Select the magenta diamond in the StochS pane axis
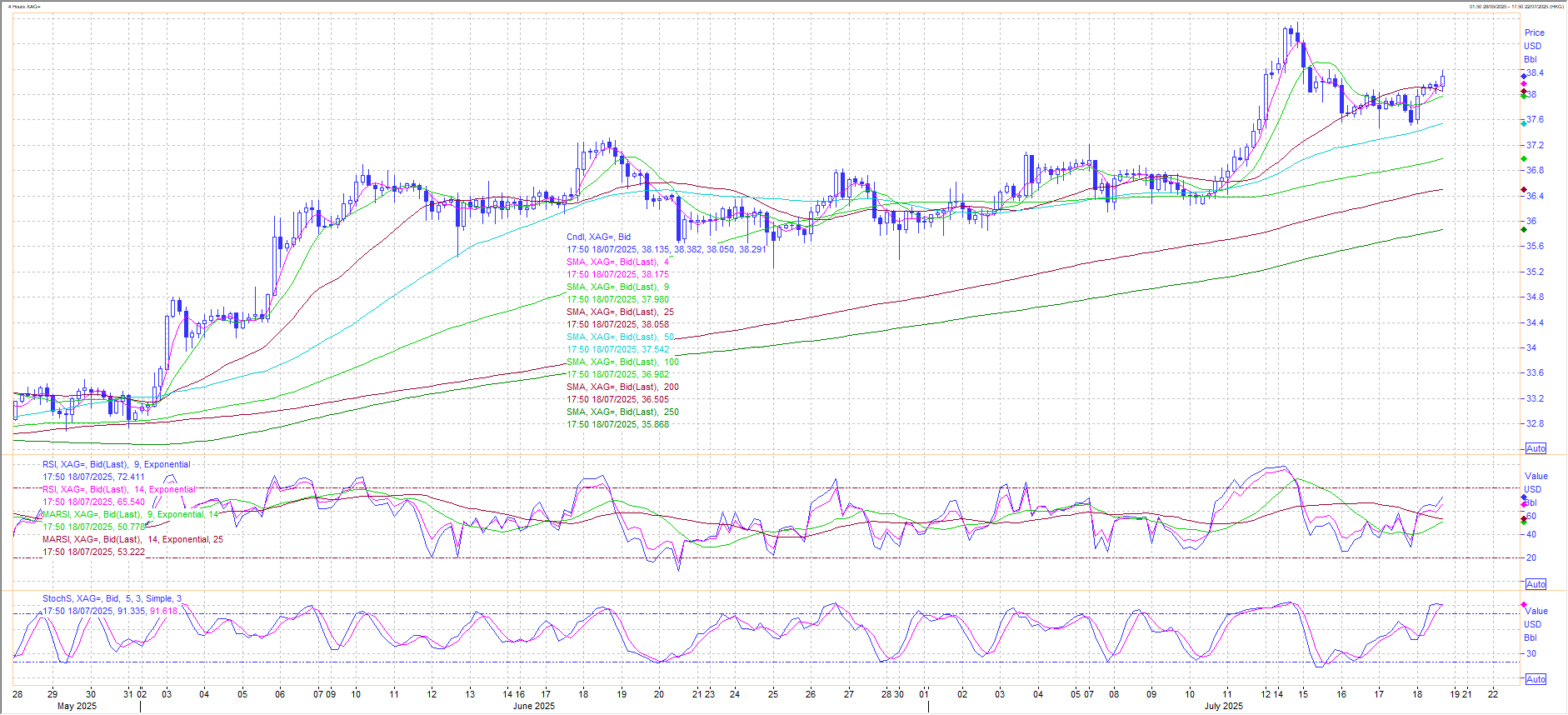The height and width of the screenshot is (715, 1568). point(1524,605)
